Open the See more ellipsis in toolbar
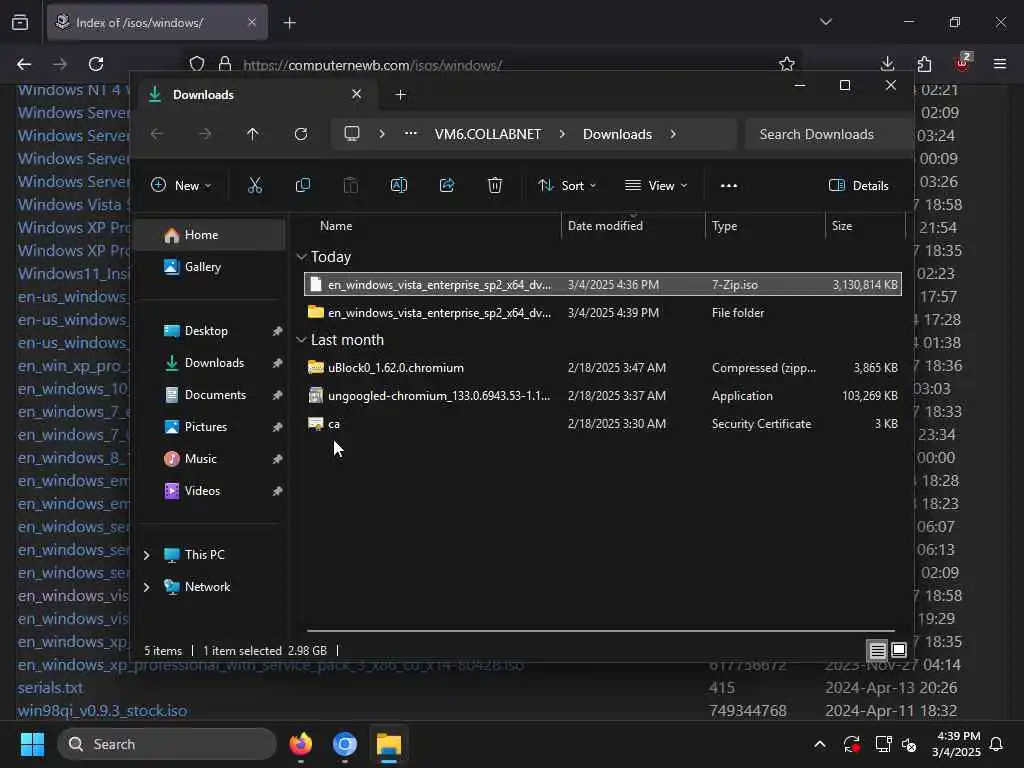 729,185
